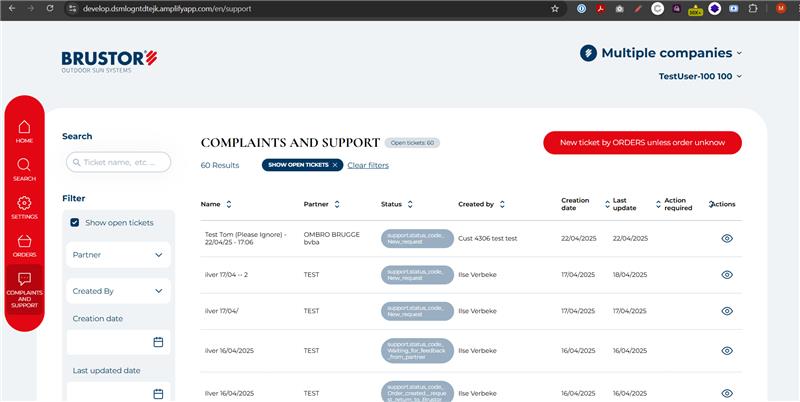Expand the Partner filter dropdown

pos(118,255)
